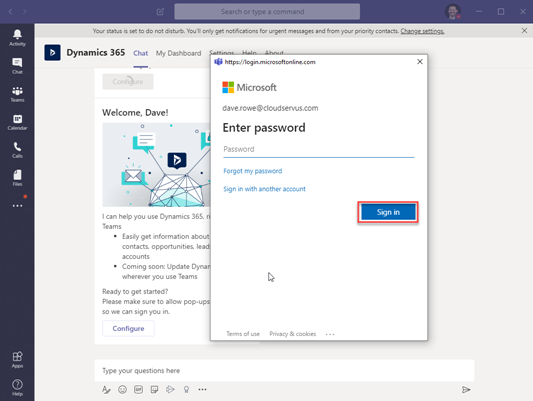
Task: Click Sign in with another account
Action: tap(264, 189)
